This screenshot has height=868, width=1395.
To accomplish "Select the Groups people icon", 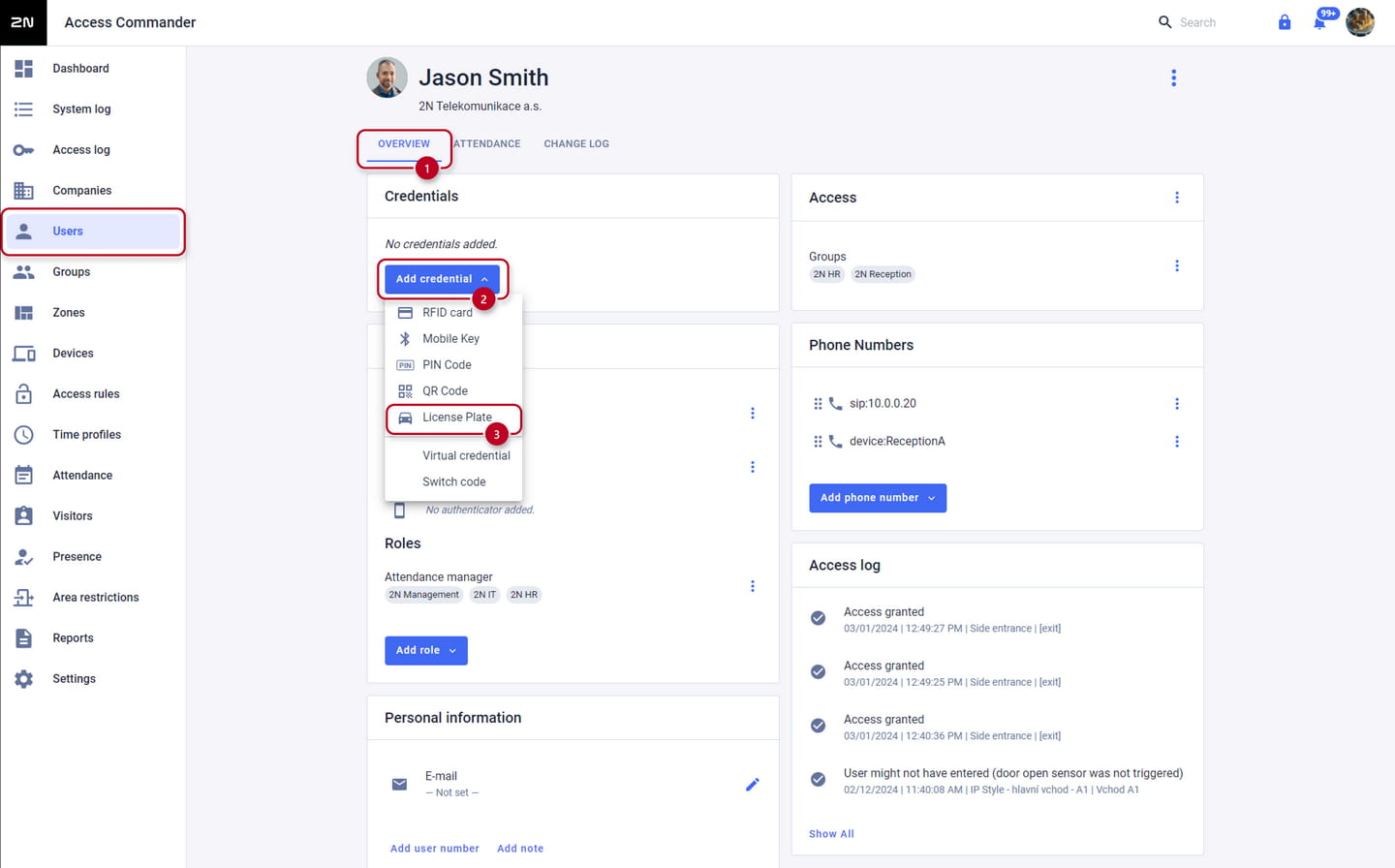I will (x=23, y=272).
